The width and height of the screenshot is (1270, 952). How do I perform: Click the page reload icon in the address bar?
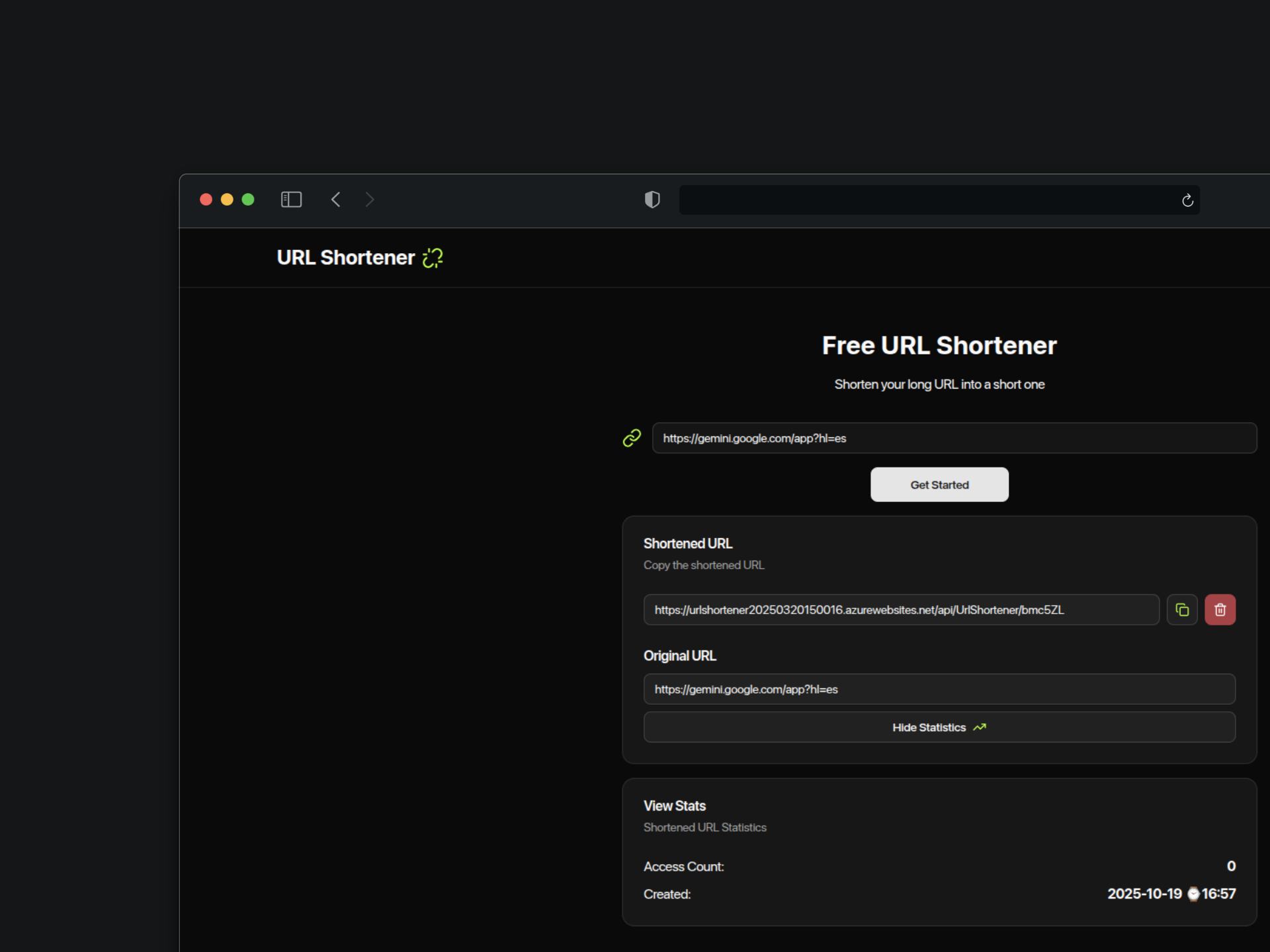[1187, 200]
